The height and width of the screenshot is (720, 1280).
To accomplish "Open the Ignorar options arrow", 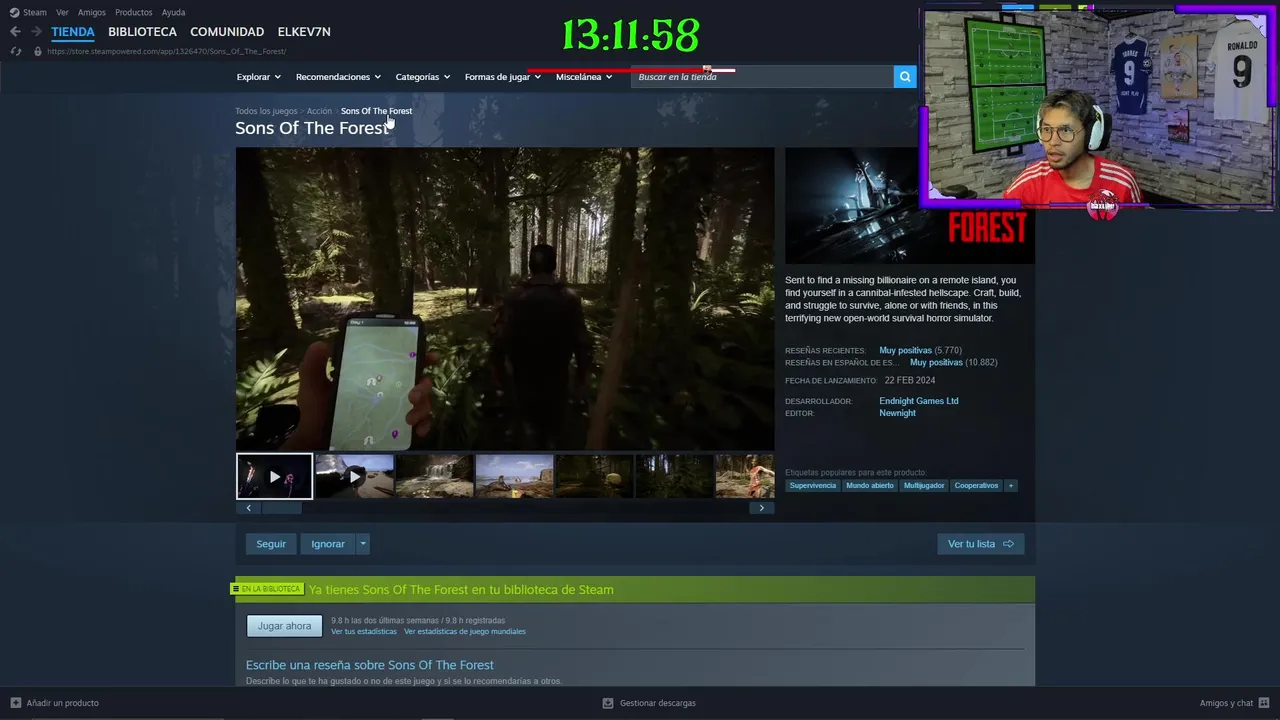I will point(363,544).
